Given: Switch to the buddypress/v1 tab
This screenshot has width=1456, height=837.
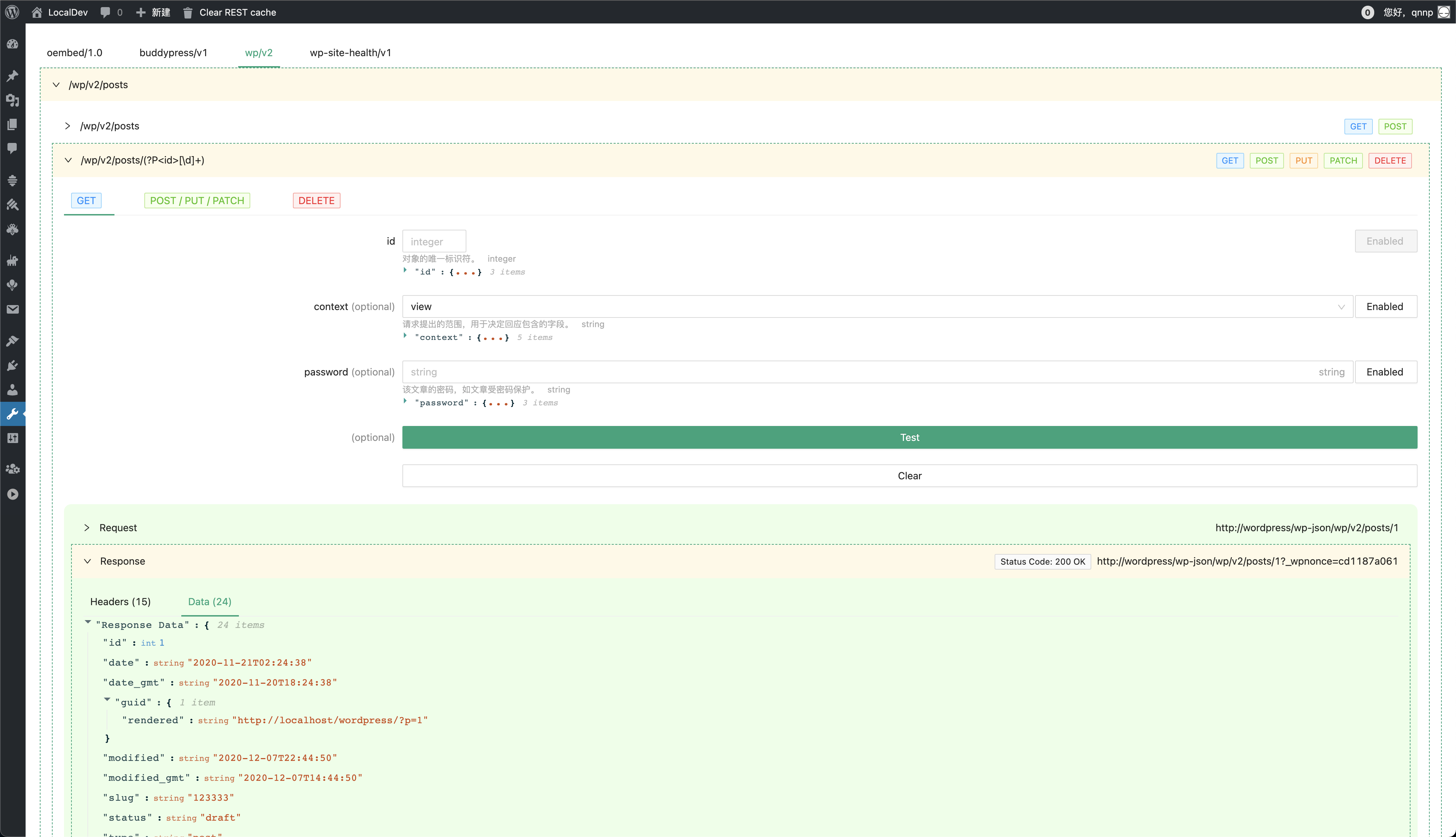Looking at the screenshot, I should click(x=173, y=52).
